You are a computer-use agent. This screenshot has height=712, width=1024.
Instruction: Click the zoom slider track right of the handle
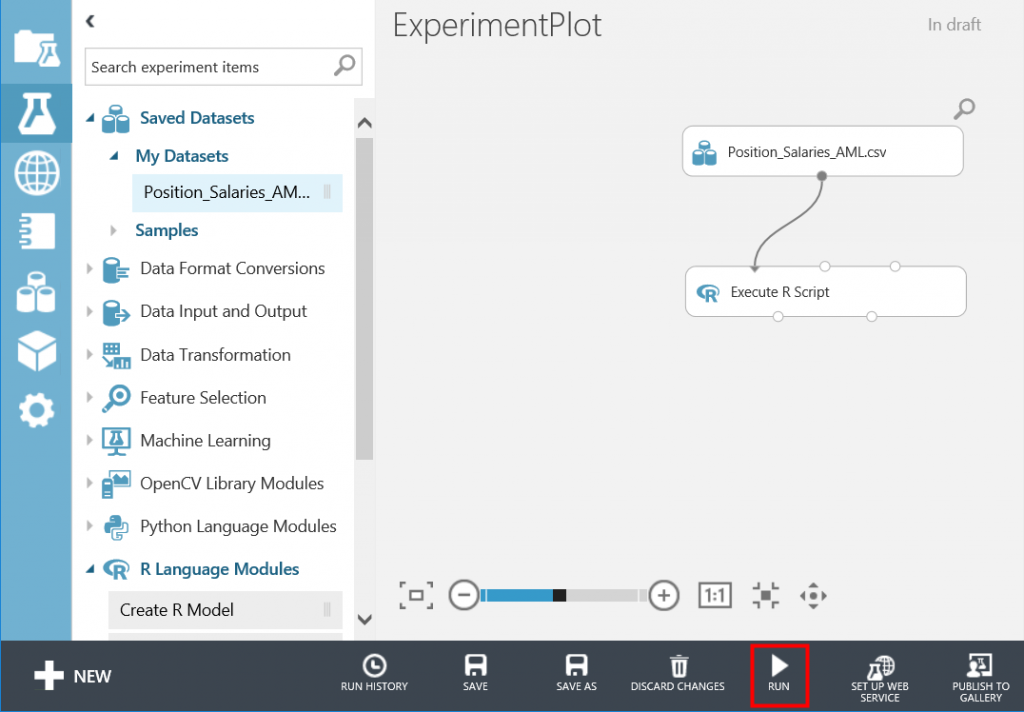[x=605, y=595]
